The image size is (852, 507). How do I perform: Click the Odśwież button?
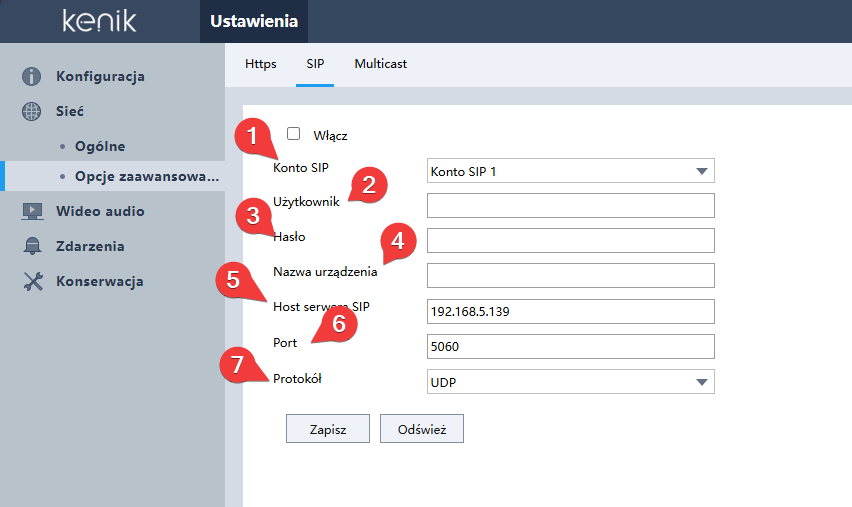coord(422,429)
